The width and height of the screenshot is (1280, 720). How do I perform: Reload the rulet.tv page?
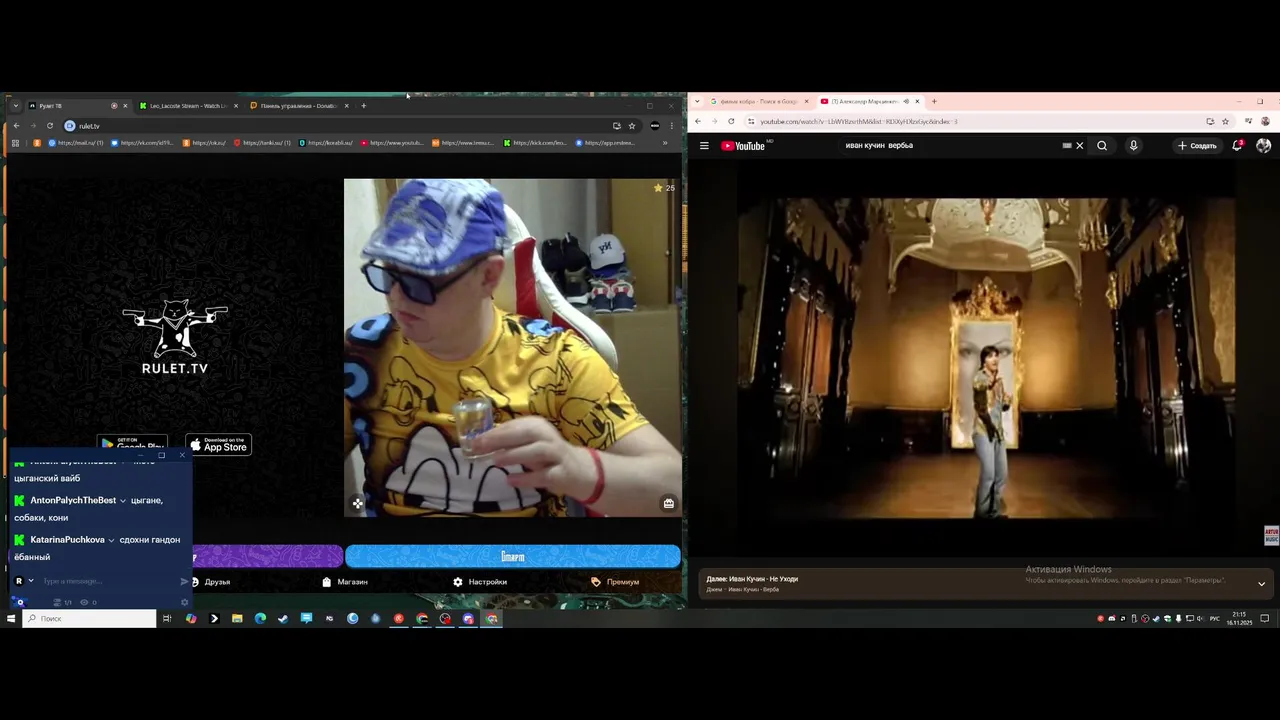coord(49,126)
